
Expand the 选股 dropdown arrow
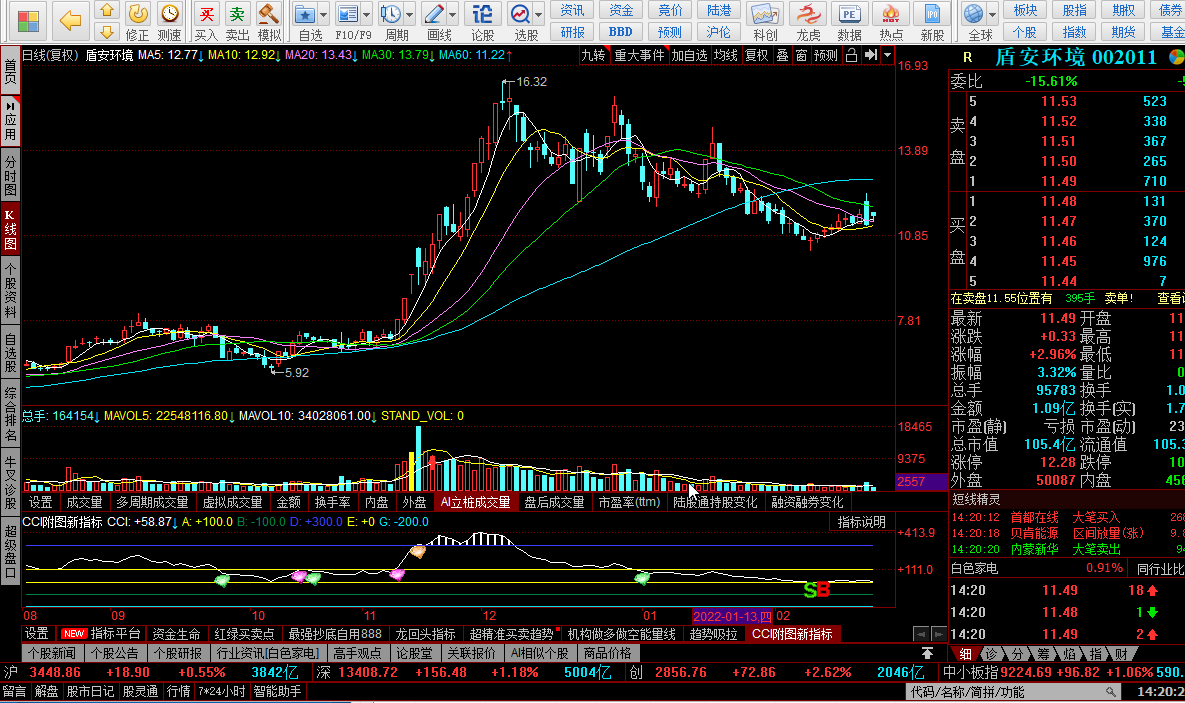539,14
